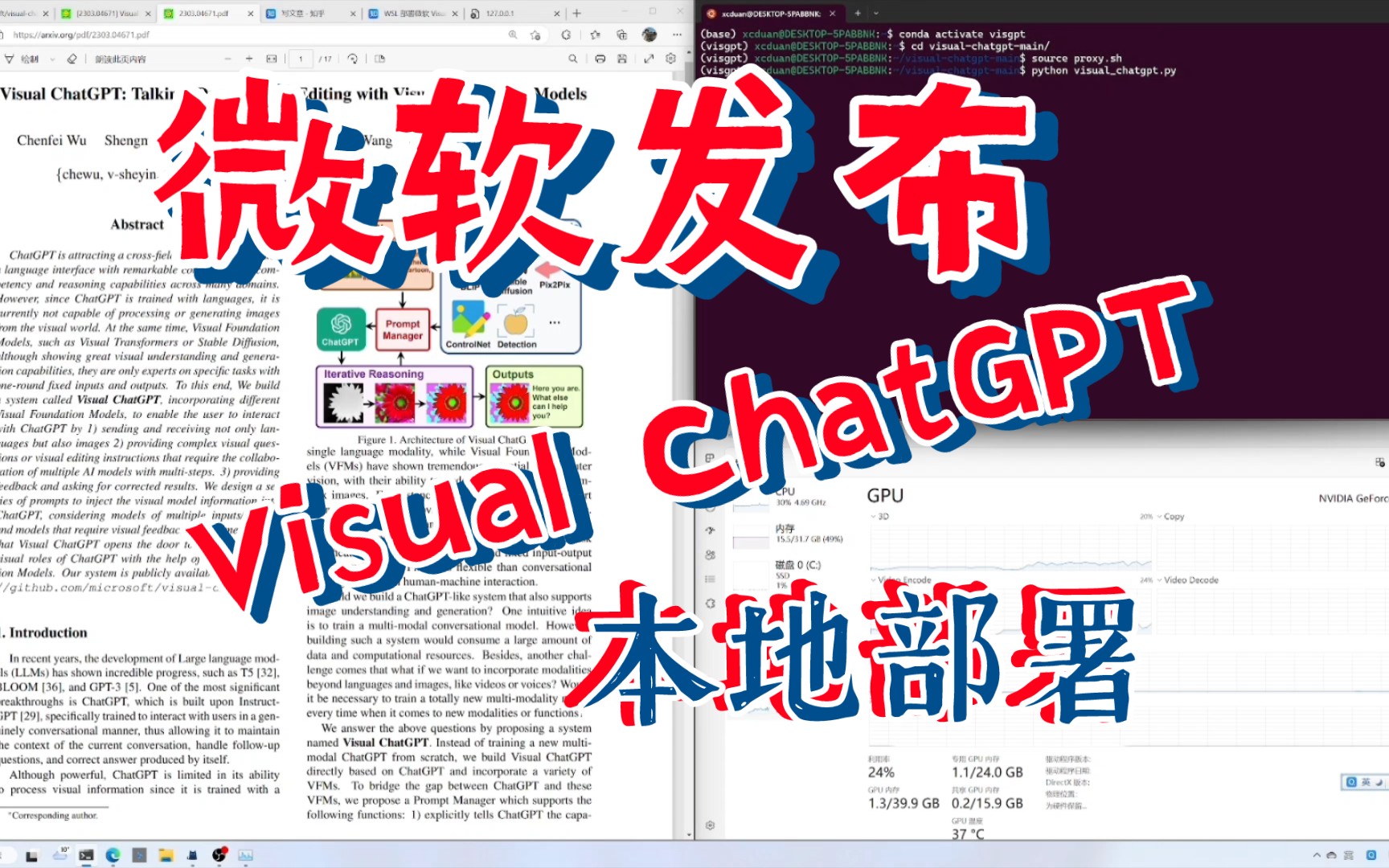Open a new terminal tab
The width and height of the screenshot is (1389, 868).
(x=858, y=14)
